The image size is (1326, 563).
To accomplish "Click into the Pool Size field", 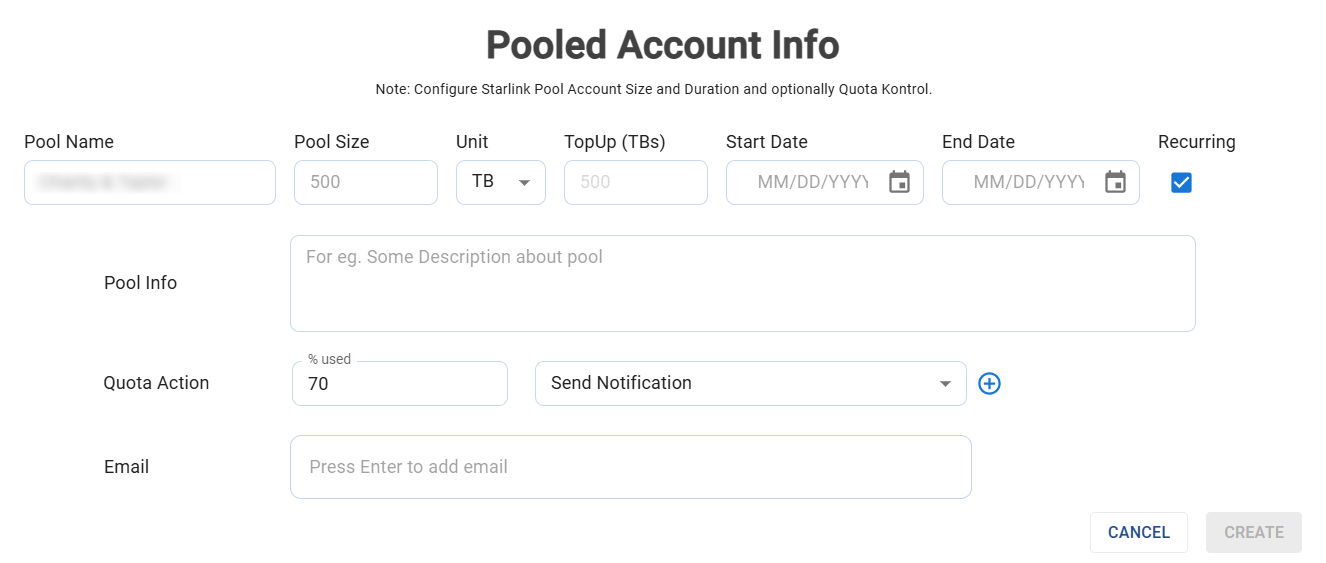I will [365, 182].
